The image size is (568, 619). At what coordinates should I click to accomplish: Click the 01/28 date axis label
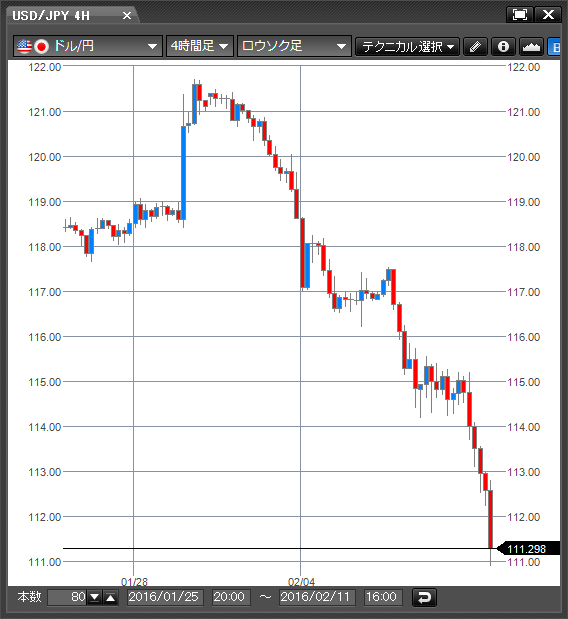click(x=134, y=582)
